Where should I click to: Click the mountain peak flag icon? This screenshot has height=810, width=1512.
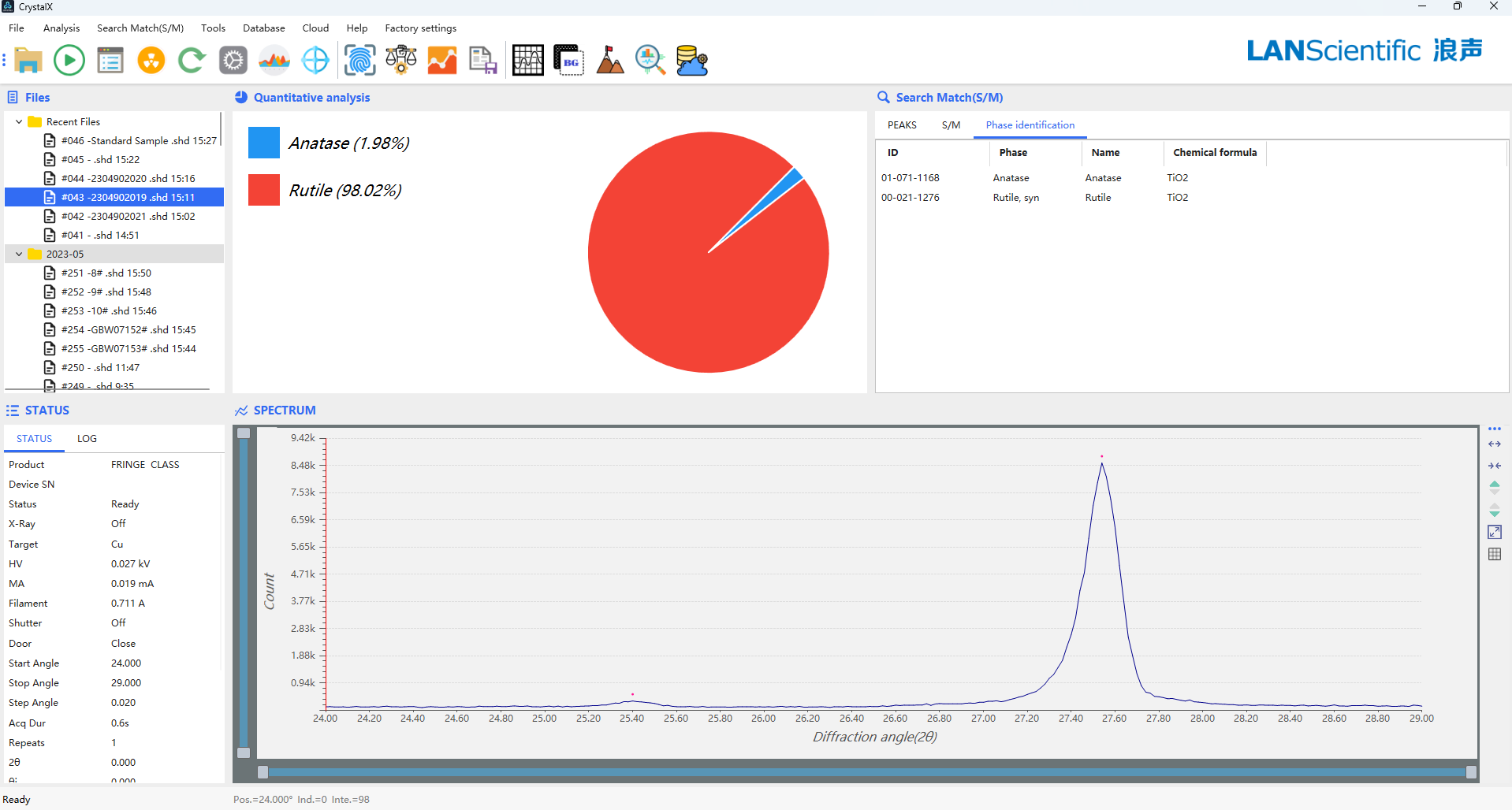pos(609,61)
